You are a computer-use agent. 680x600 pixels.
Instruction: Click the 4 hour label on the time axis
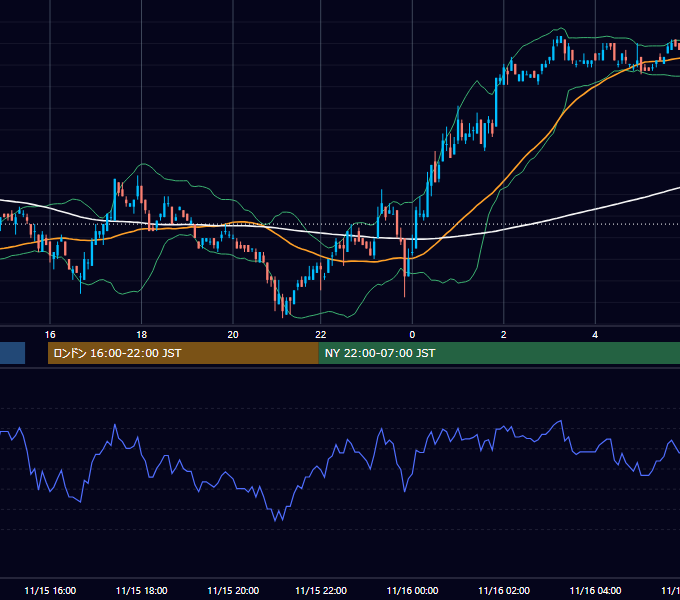(595, 335)
